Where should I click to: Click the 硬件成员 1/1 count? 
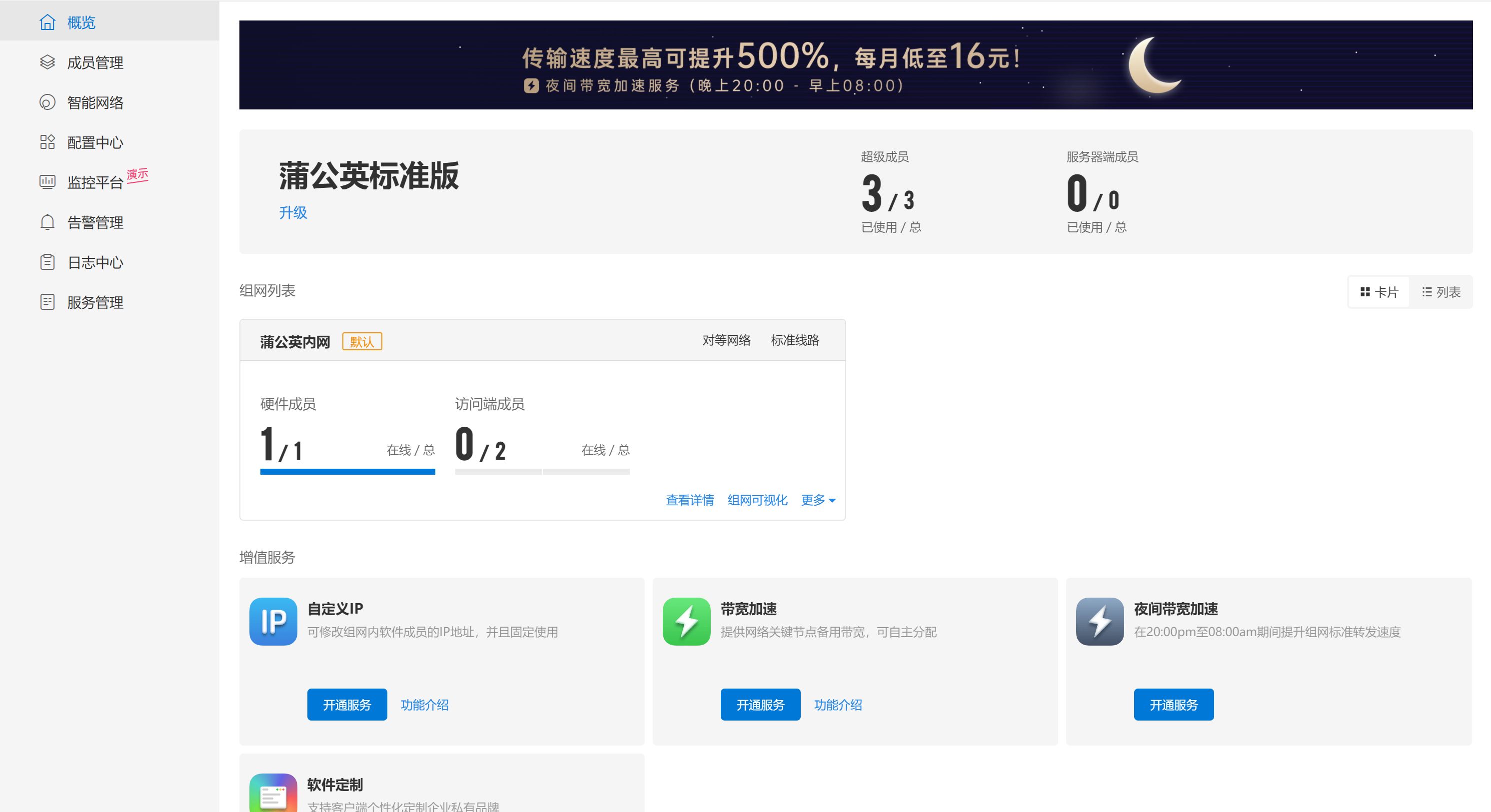[x=281, y=445]
